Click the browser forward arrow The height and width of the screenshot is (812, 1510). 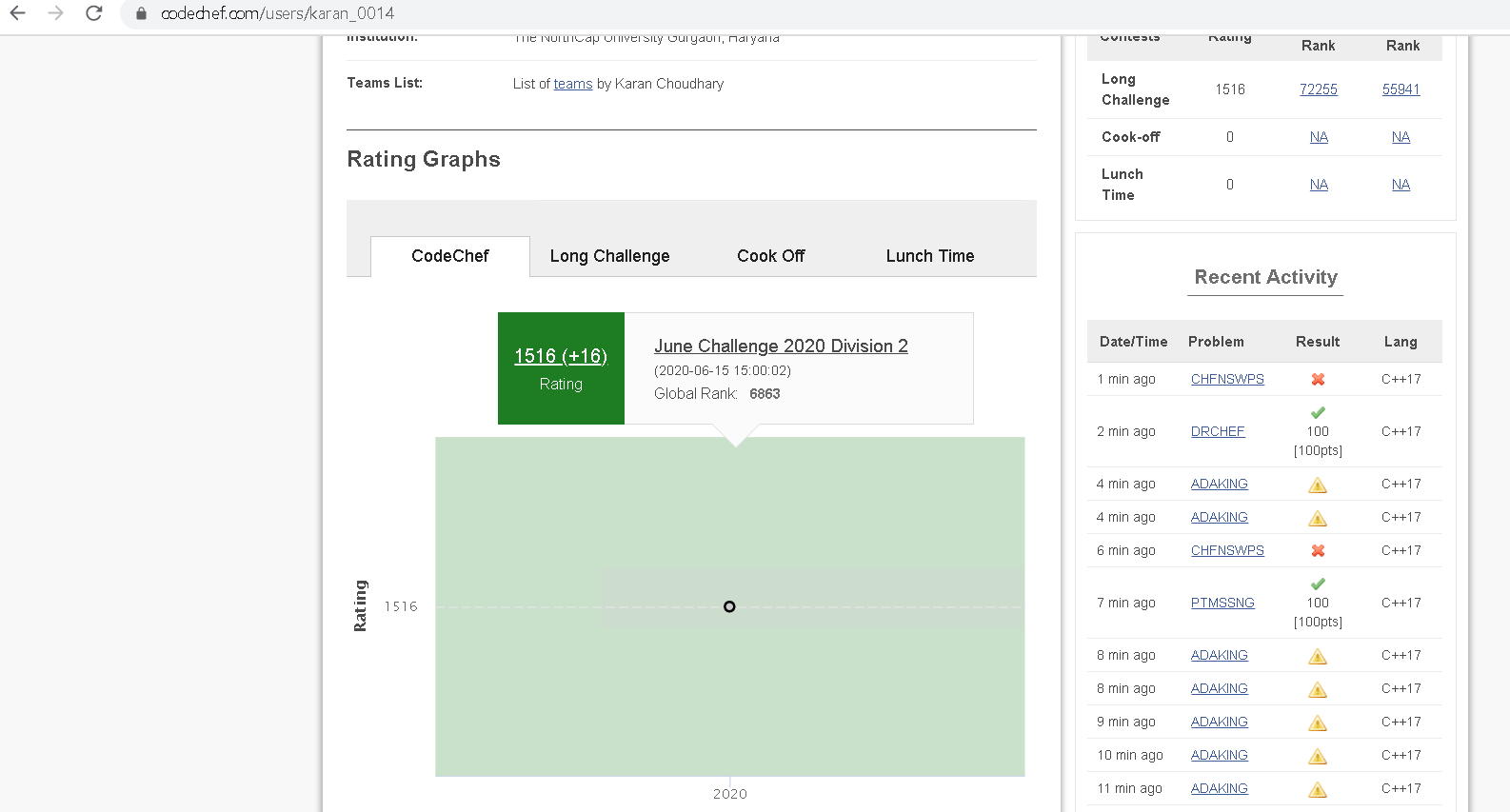[x=56, y=13]
